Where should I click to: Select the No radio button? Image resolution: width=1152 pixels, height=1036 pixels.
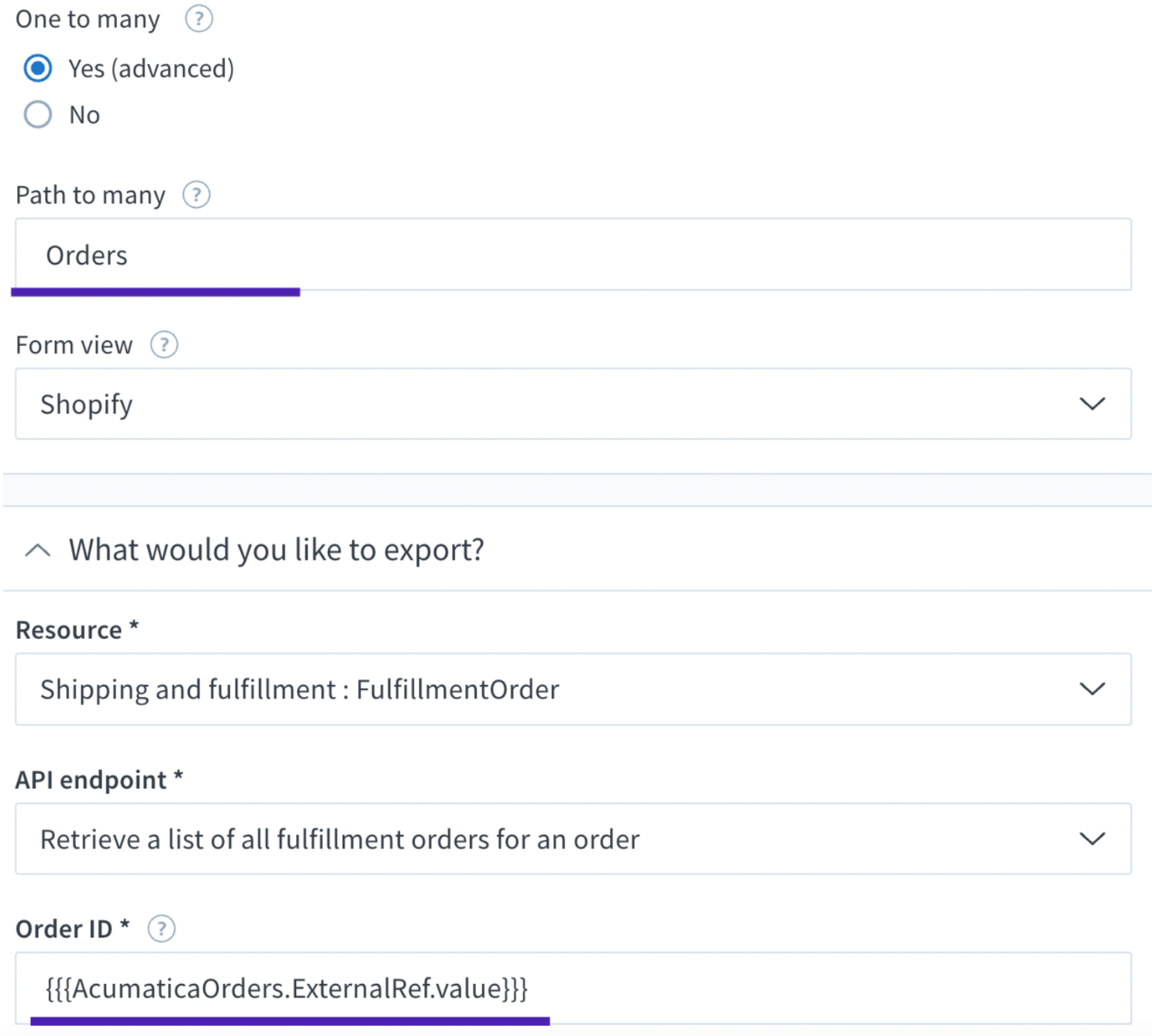point(38,115)
